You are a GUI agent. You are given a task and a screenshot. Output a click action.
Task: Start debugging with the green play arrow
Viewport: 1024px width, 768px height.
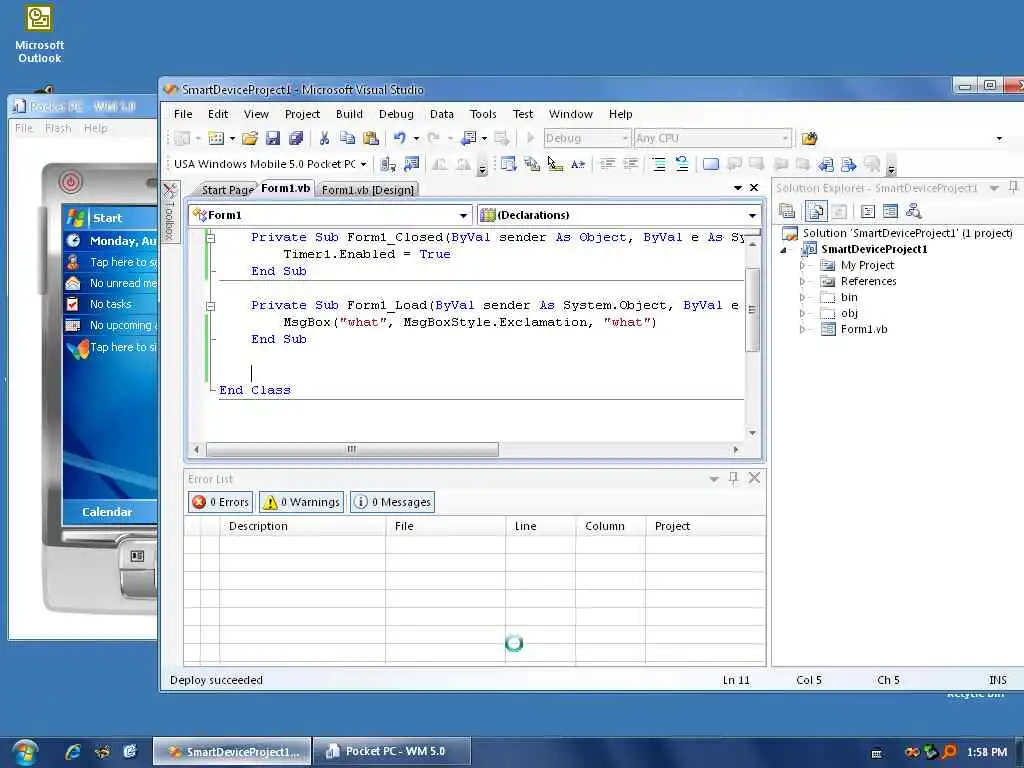[x=530, y=138]
